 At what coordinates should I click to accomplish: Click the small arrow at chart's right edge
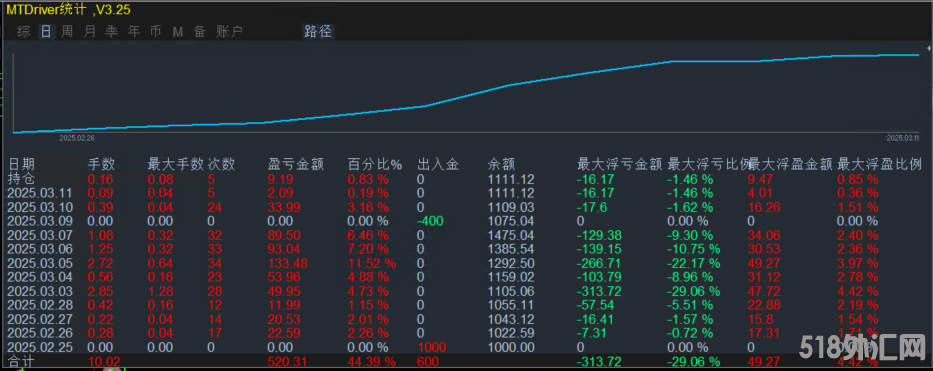coord(928,48)
